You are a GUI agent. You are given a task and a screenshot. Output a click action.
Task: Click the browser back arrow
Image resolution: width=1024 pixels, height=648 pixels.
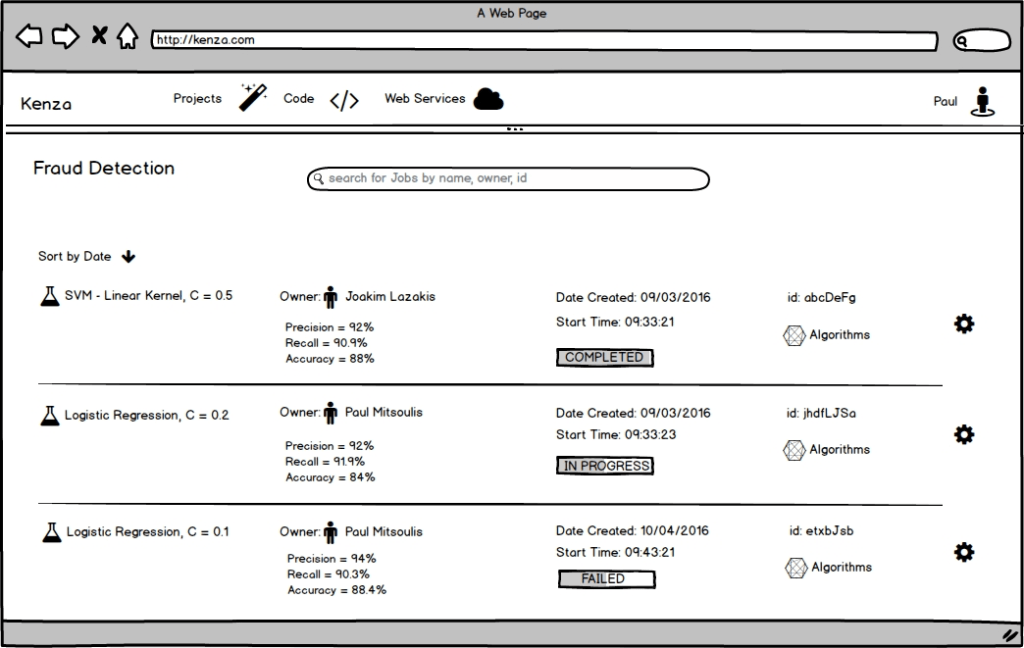pyautogui.click(x=29, y=38)
